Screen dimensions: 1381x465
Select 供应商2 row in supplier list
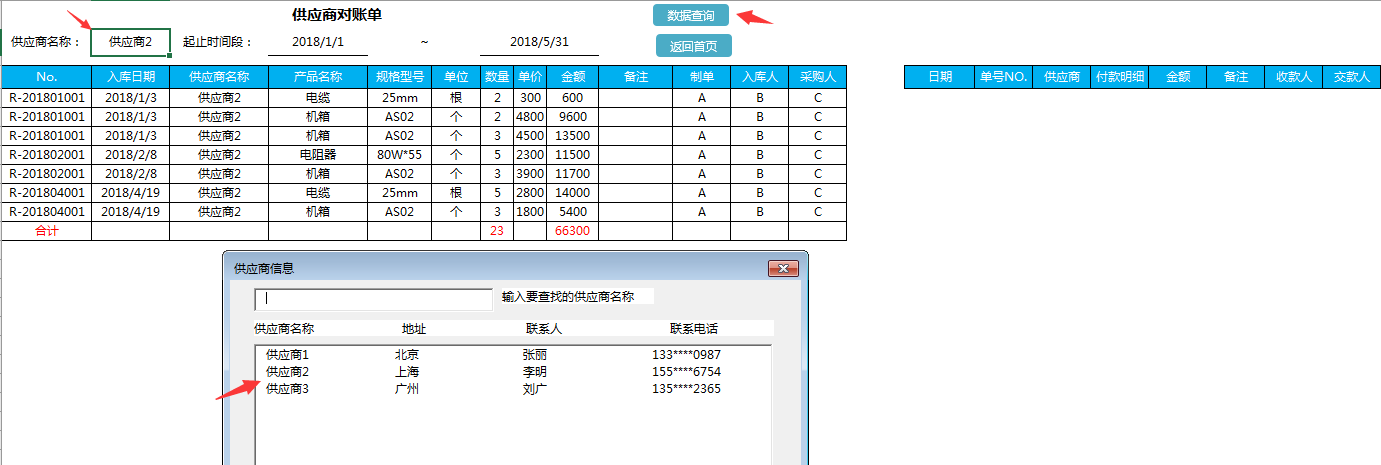pos(513,372)
